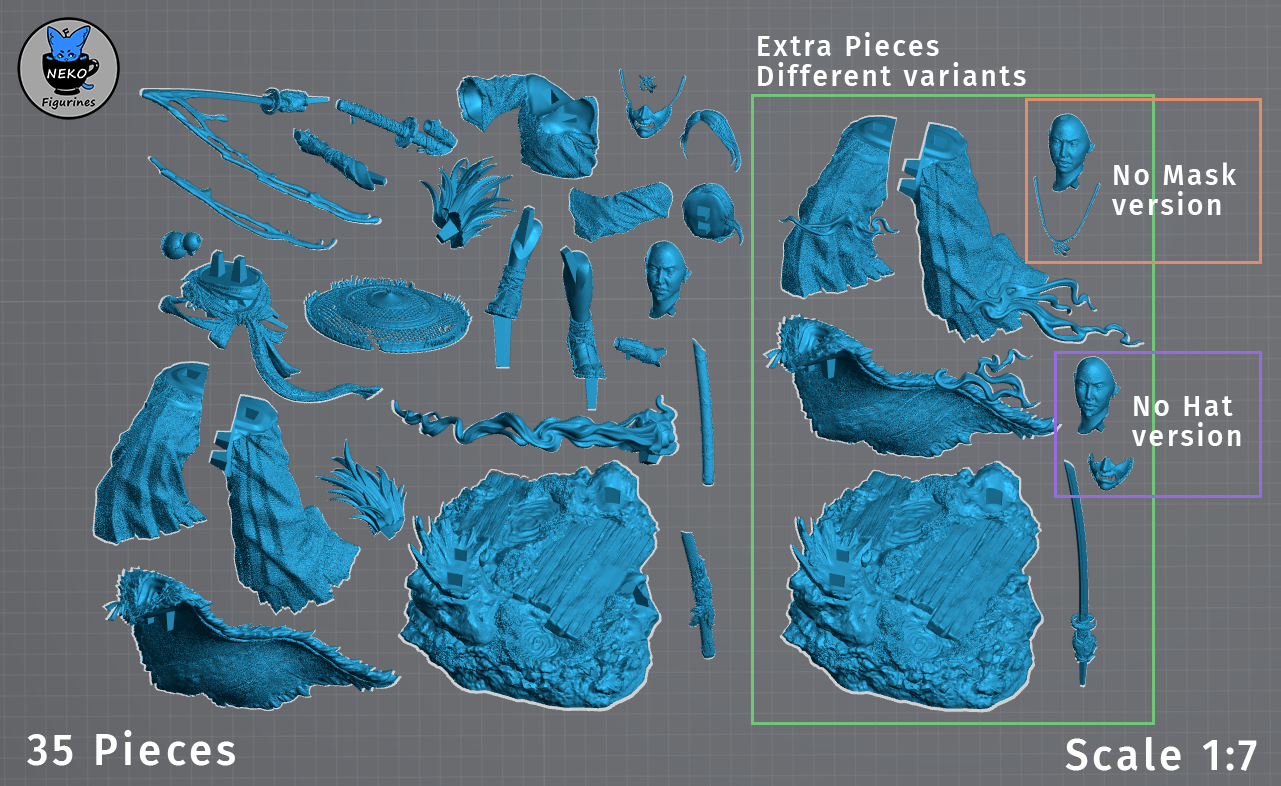The height and width of the screenshot is (786, 1281).
Task: Click the 'No Mask version' label
Action: [1174, 190]
